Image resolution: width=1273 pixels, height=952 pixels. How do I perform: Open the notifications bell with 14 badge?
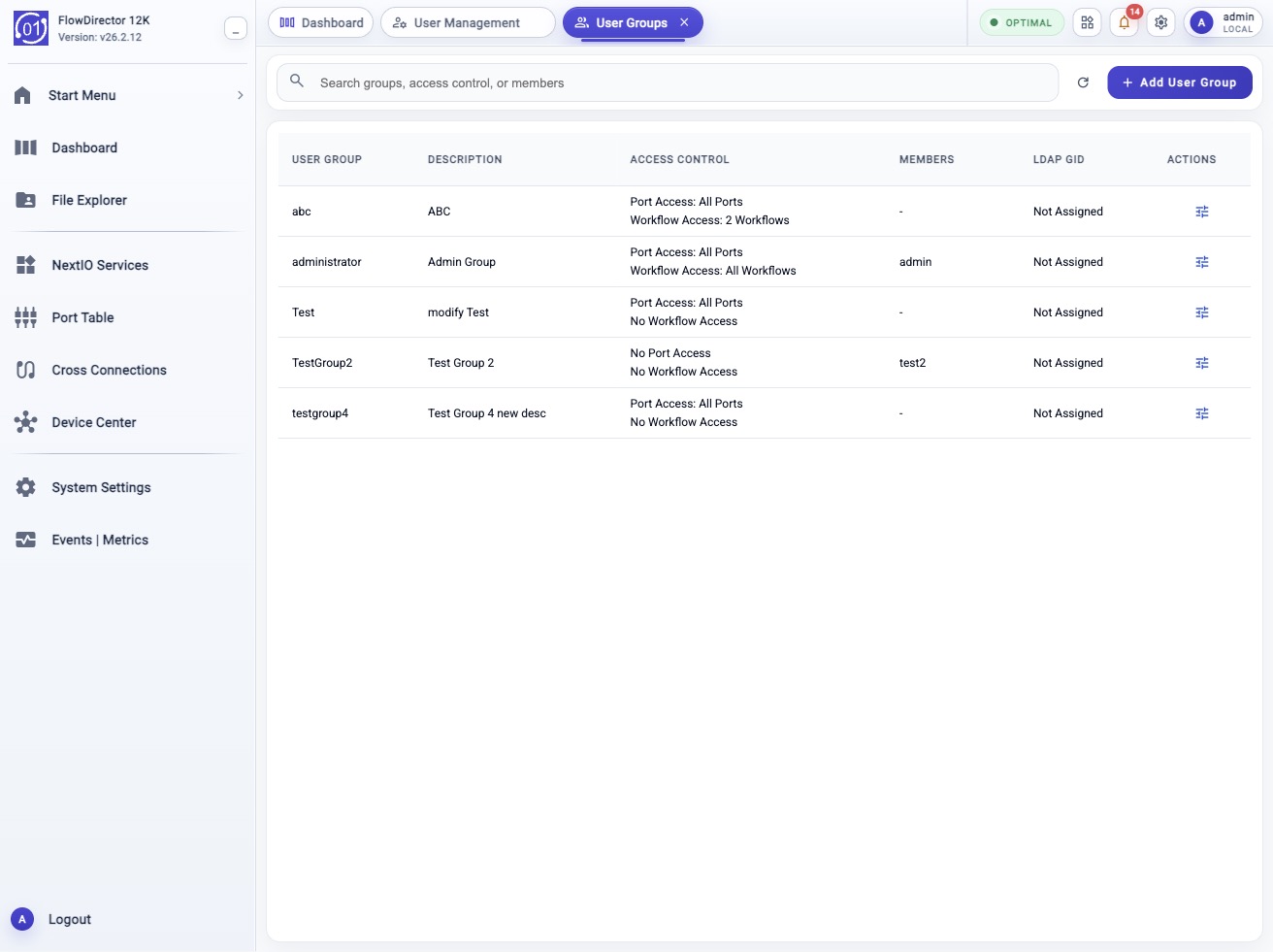pos(1125,22)
